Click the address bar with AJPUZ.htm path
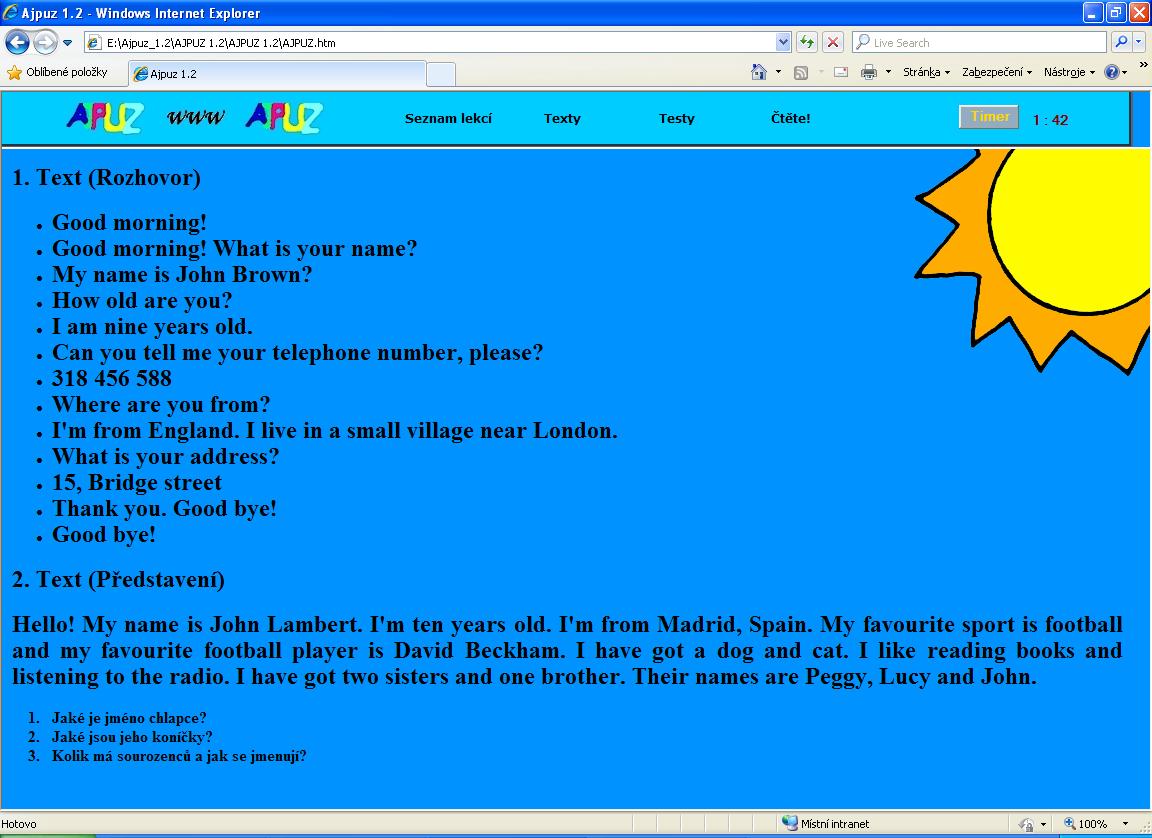The image size is (1152, 838). 430,43
